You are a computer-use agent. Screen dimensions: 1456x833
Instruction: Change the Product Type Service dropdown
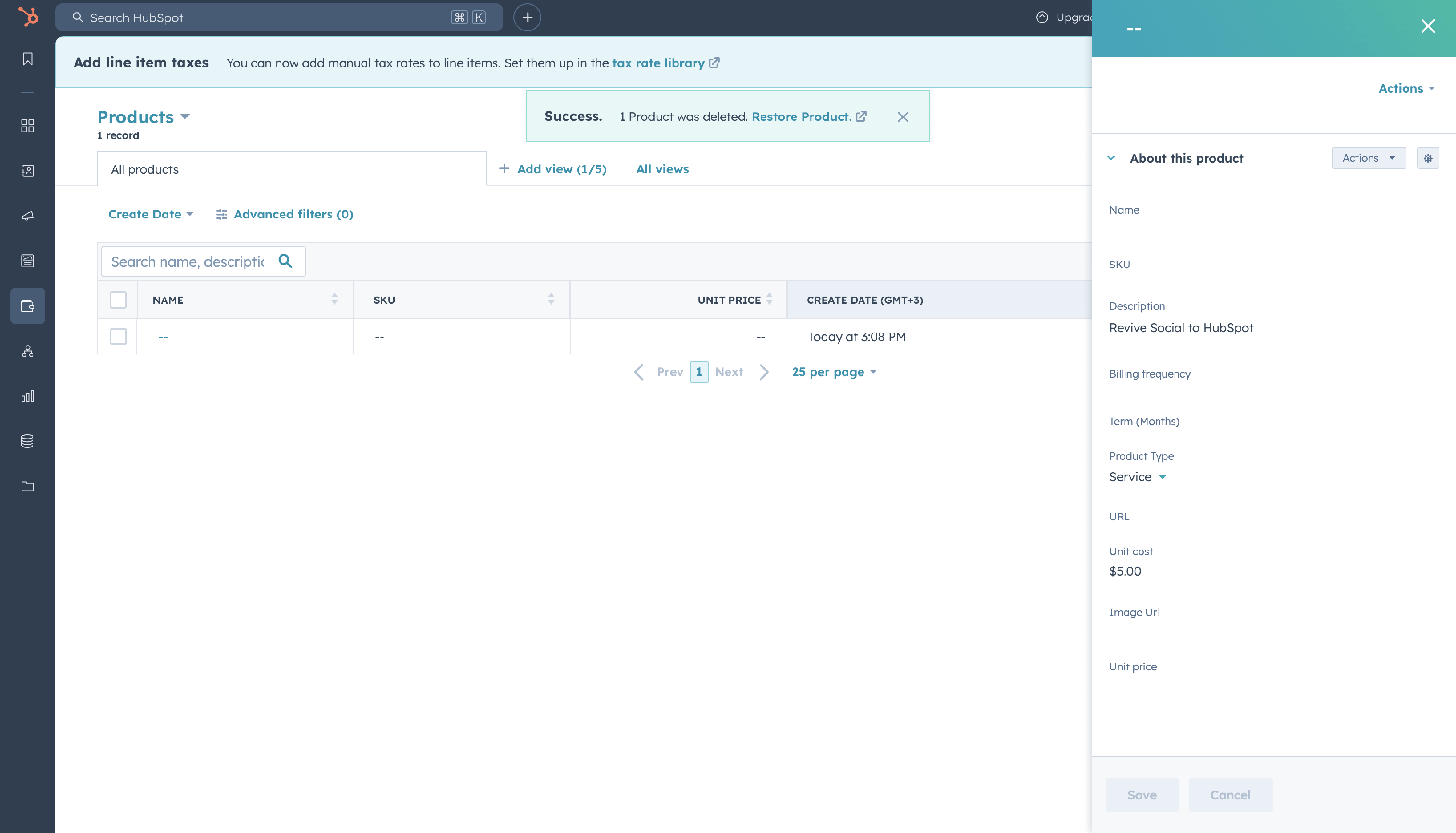coord(1138,477)
